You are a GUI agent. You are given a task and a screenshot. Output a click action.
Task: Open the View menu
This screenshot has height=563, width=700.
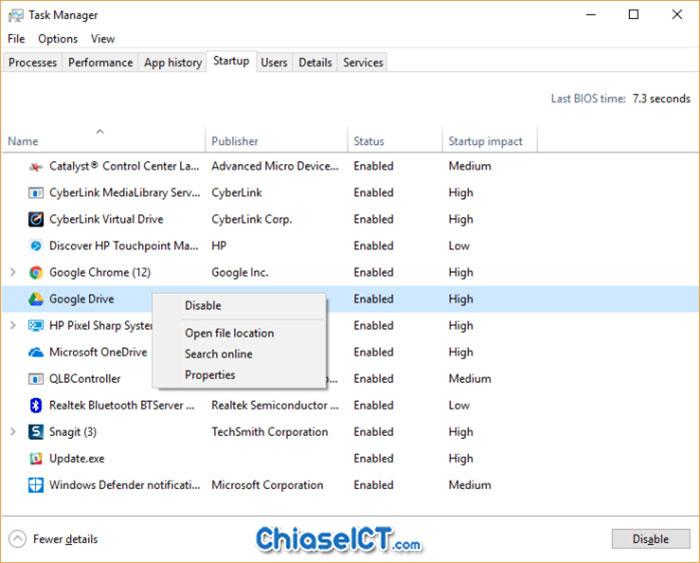point(103,39)
